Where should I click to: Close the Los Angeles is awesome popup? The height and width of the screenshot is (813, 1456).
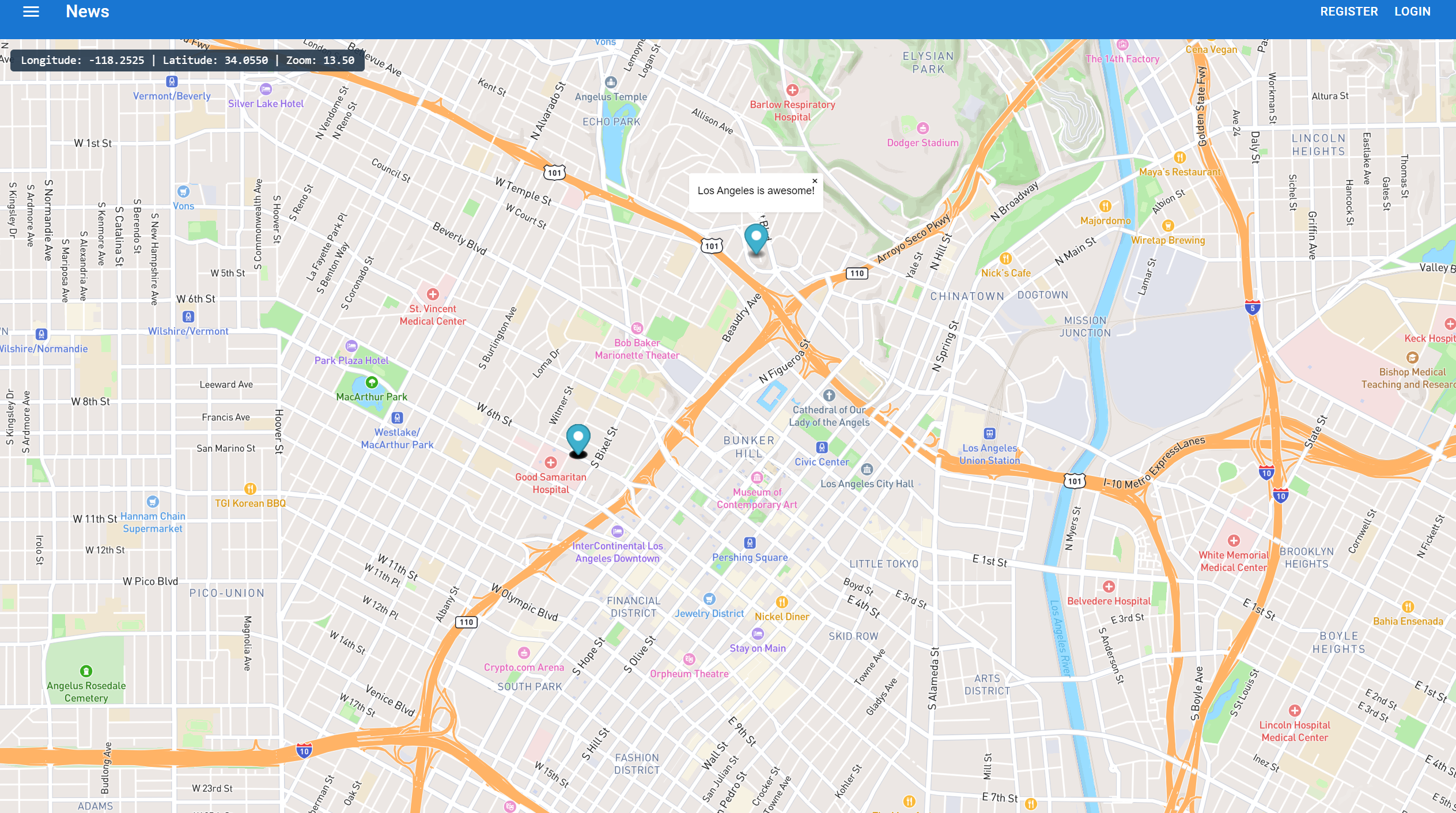click(815, 181)
